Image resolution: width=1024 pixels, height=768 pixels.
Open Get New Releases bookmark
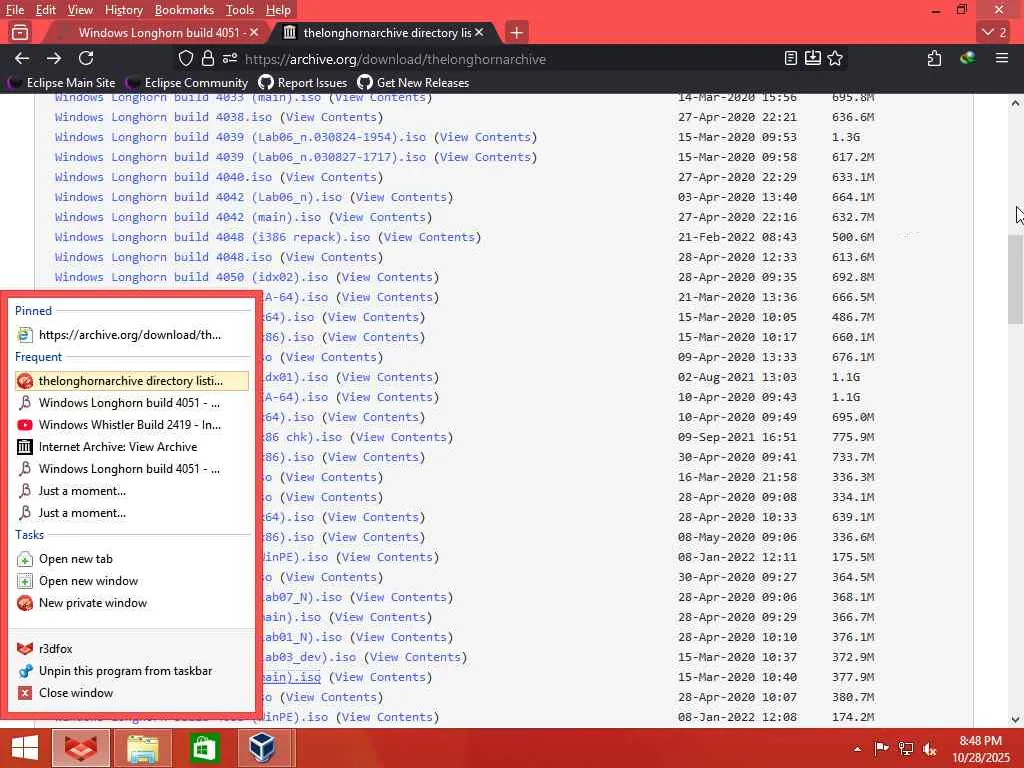pos(413,83)
